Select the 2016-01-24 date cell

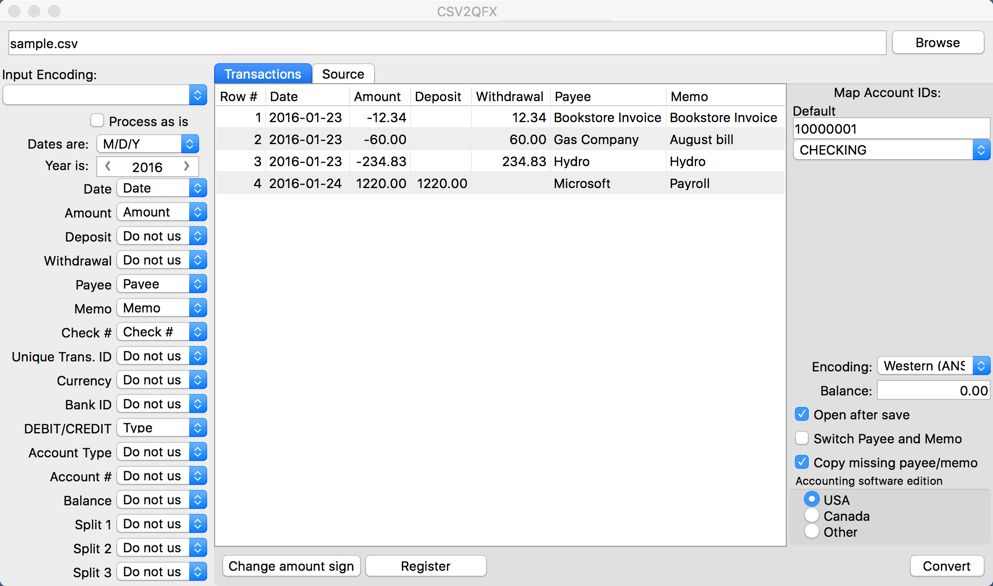307,184
